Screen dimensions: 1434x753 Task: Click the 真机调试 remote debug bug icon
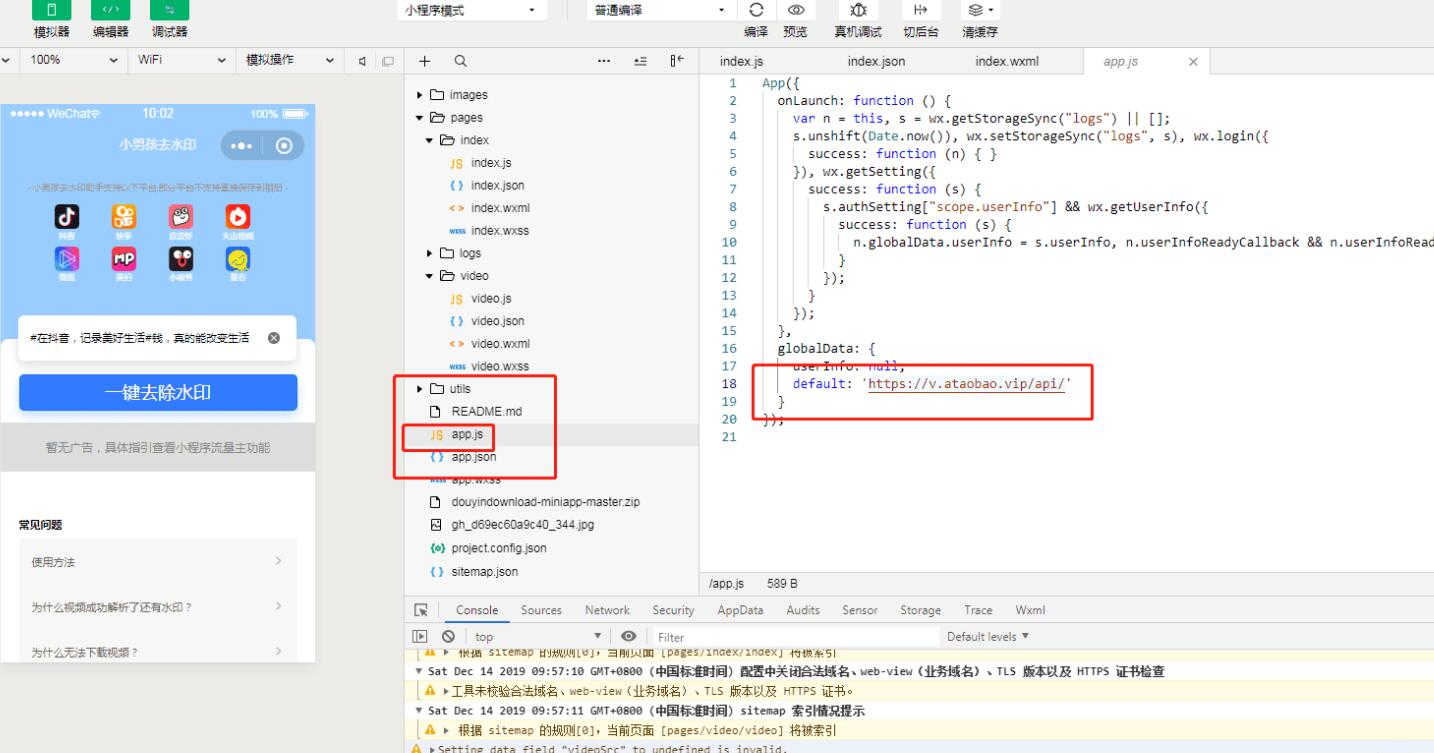click(858, 10)
